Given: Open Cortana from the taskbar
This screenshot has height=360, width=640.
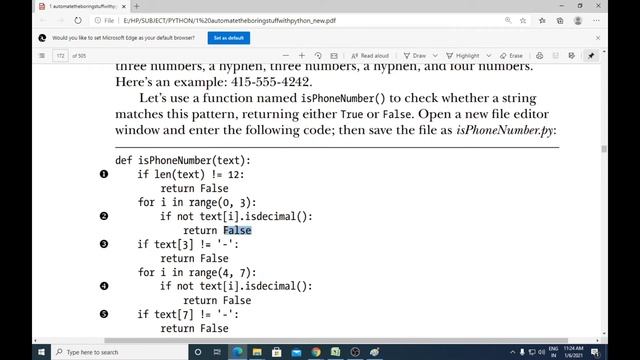Looking at the screenshot, I should (x=198, y=352).
